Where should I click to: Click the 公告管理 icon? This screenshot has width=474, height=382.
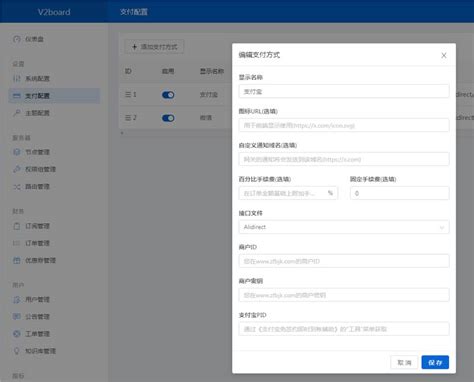click(17, 316)
